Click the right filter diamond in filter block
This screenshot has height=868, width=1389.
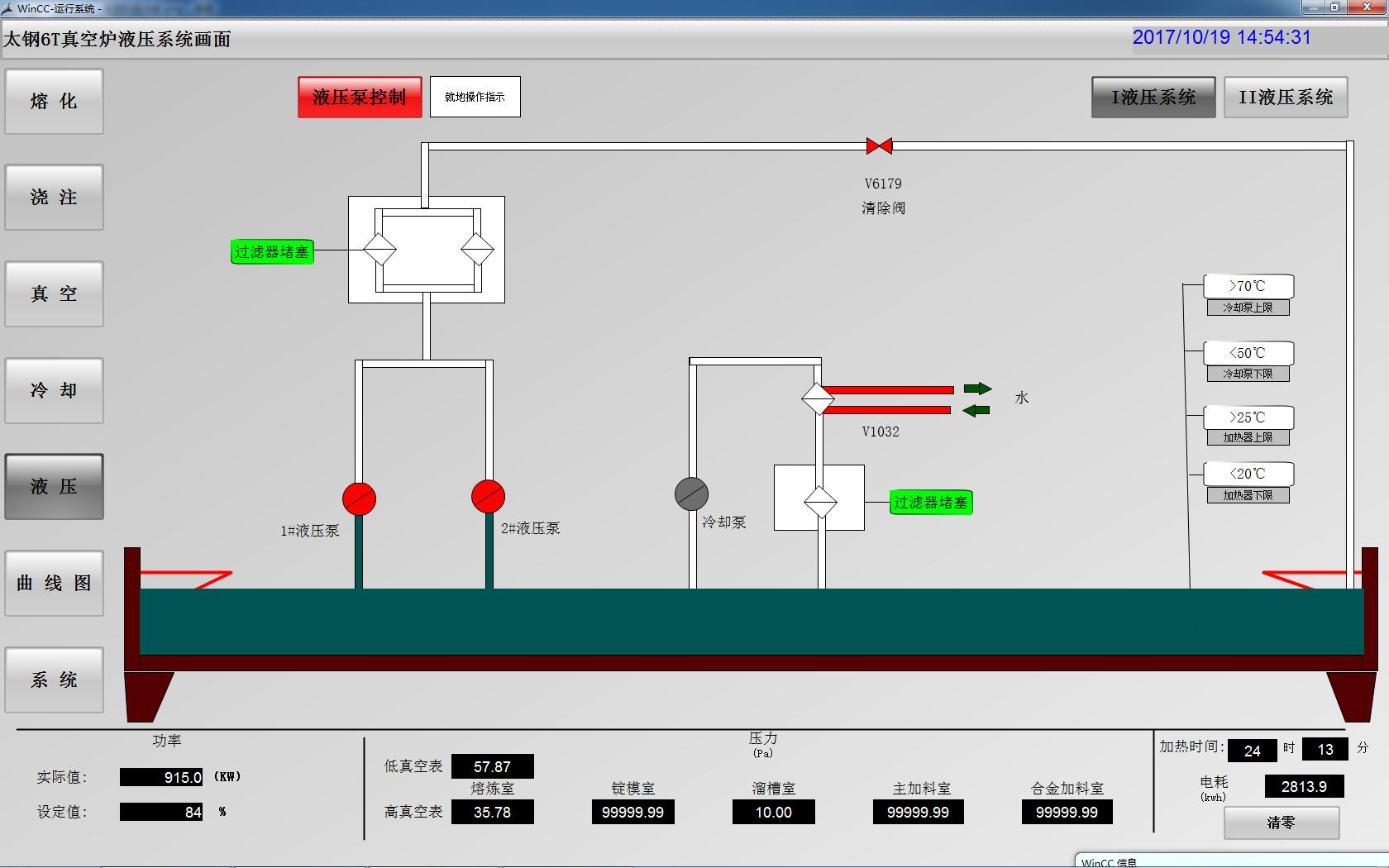[477, 249]
